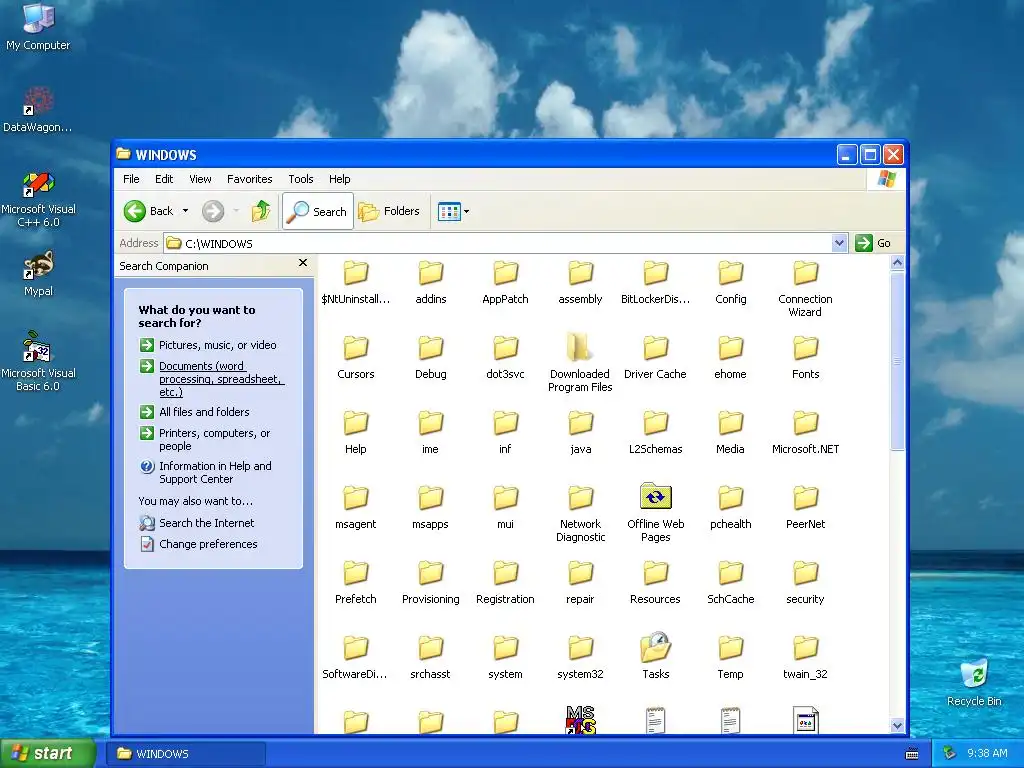1024x768 pixels.
Task: Select the $NtUninstall folder
Action: click(356, 282)
